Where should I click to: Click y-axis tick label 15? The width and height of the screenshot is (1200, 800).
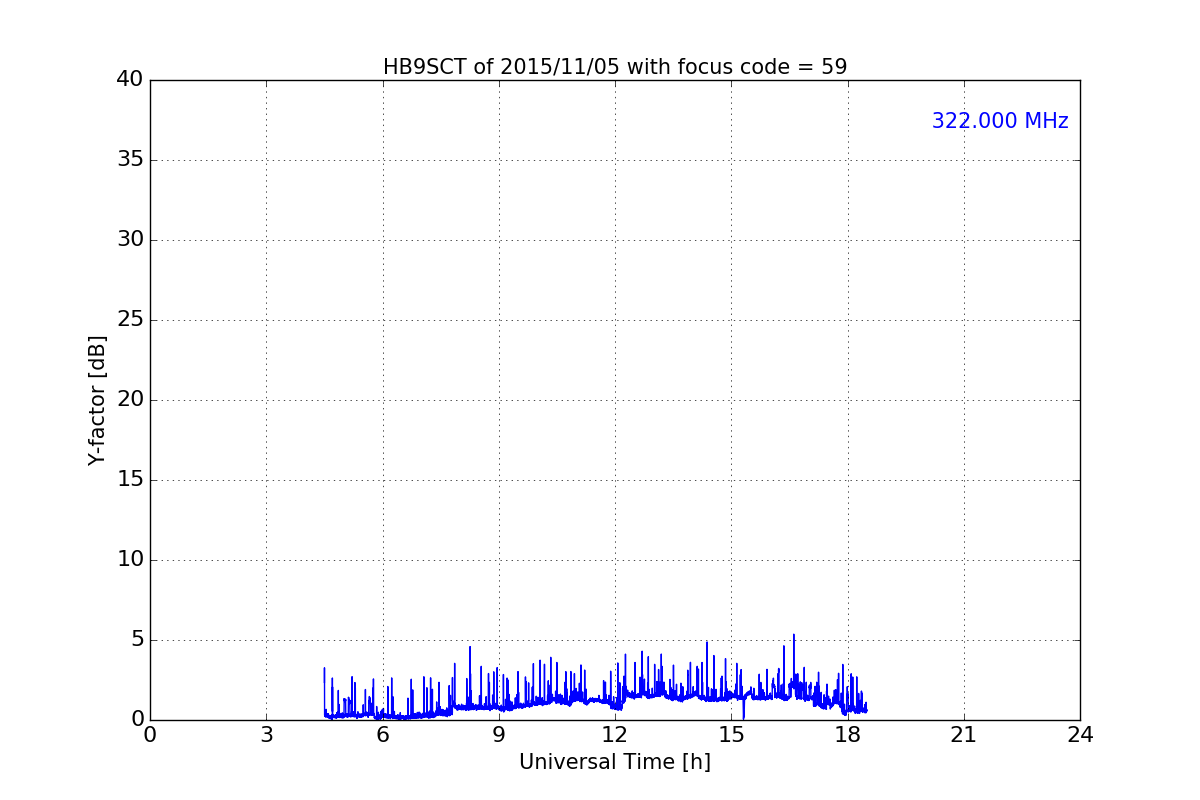click(x=130, y=480)
